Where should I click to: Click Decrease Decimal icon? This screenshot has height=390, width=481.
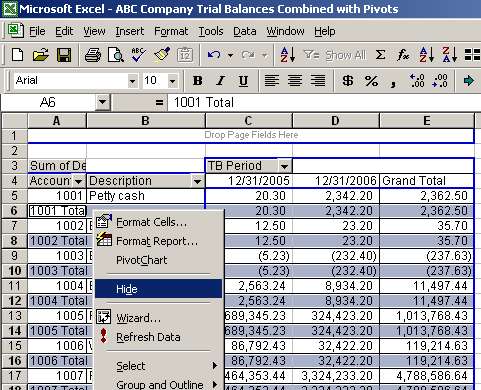click(440, 81)
